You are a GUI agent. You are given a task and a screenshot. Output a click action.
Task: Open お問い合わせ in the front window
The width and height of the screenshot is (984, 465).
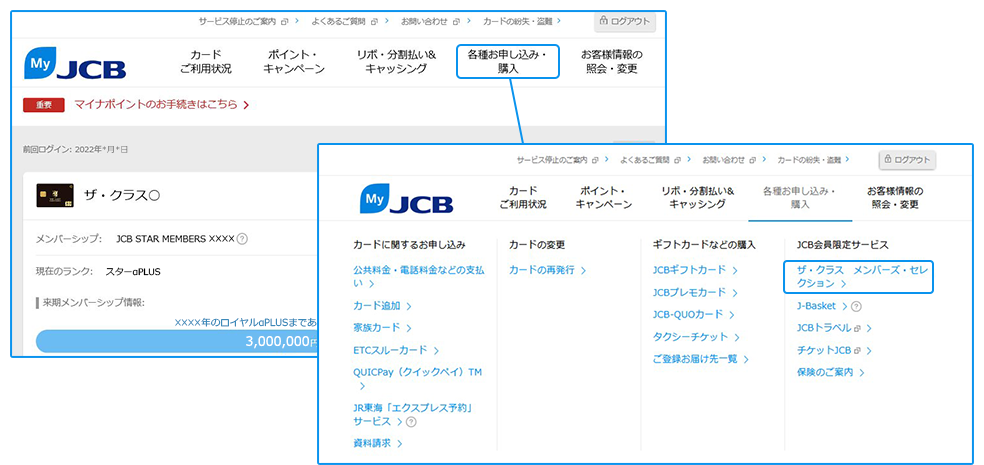pyautogui.click(x=734, y=160)
